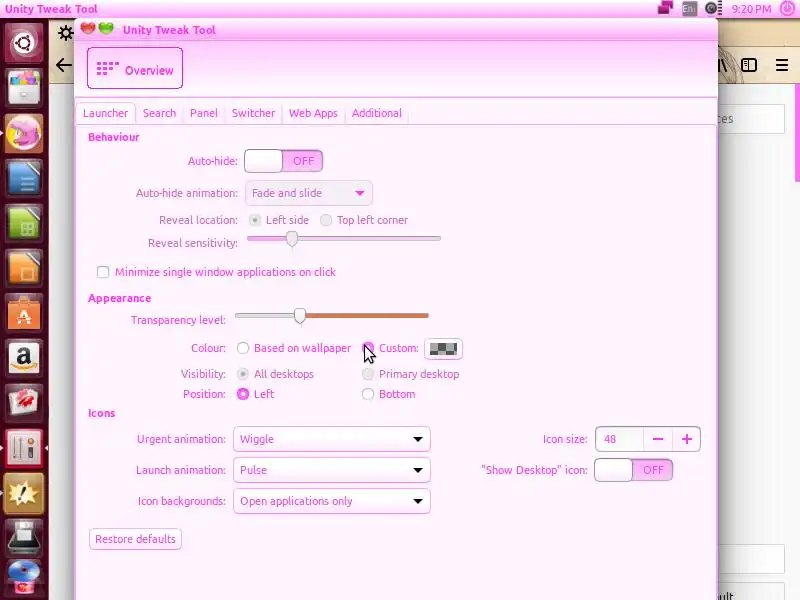Image resolution: width=800 pixels, height=600 pixels.
Task: Open Ubuntu Software Center launcher icon
Action: [x=23, y=313]
